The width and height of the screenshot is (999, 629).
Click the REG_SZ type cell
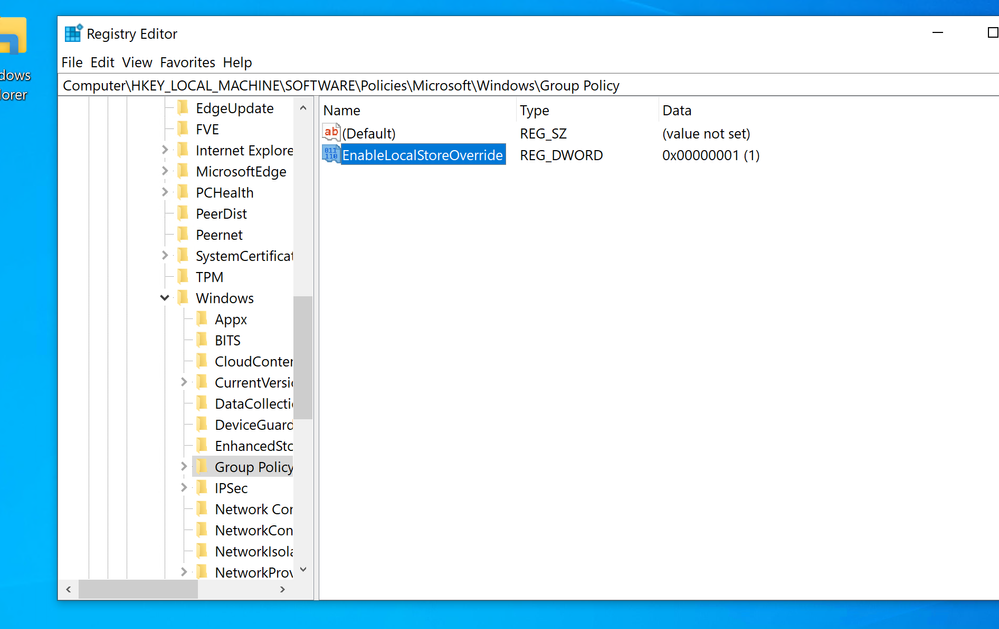click(x=543, y=133)
